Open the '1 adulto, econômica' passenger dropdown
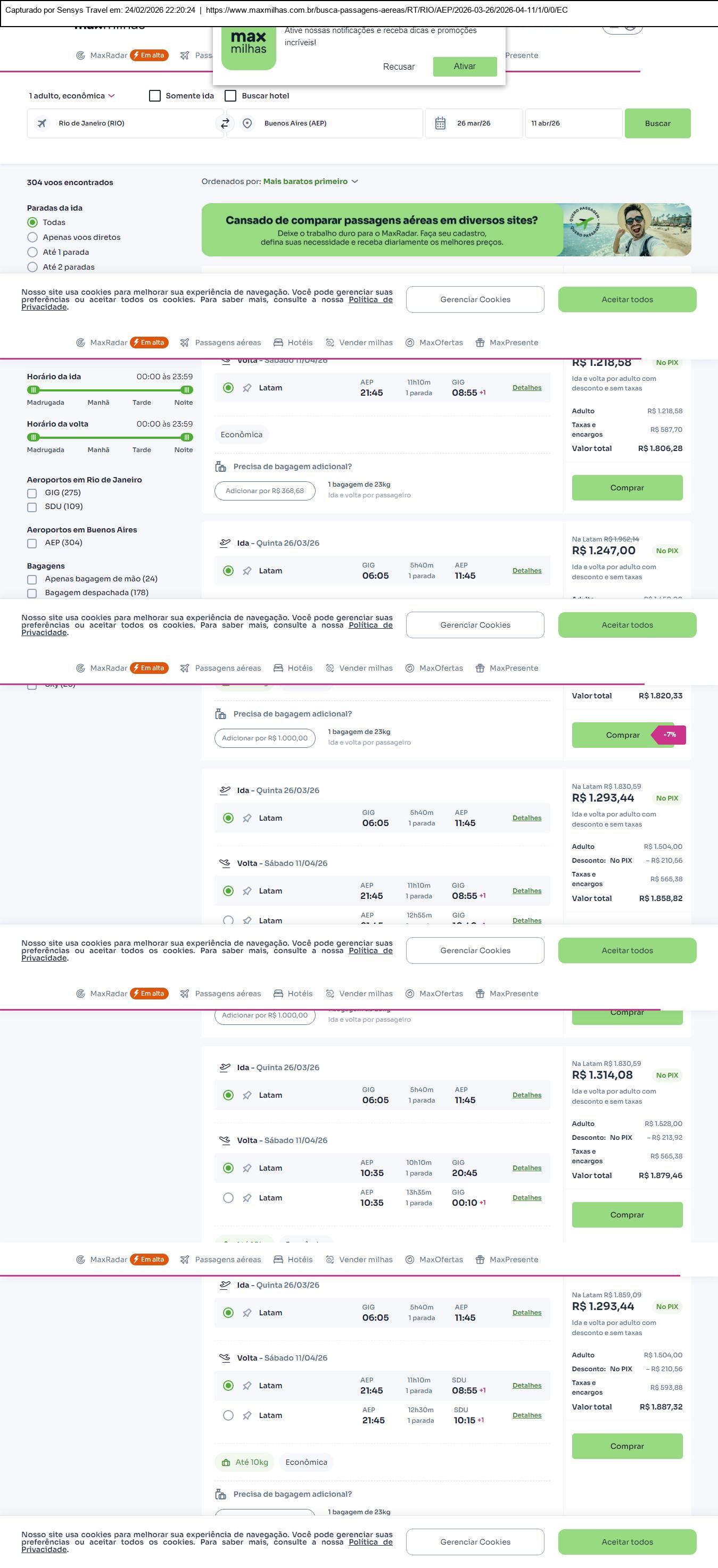 pyautogui.click(x=72, y=96)
